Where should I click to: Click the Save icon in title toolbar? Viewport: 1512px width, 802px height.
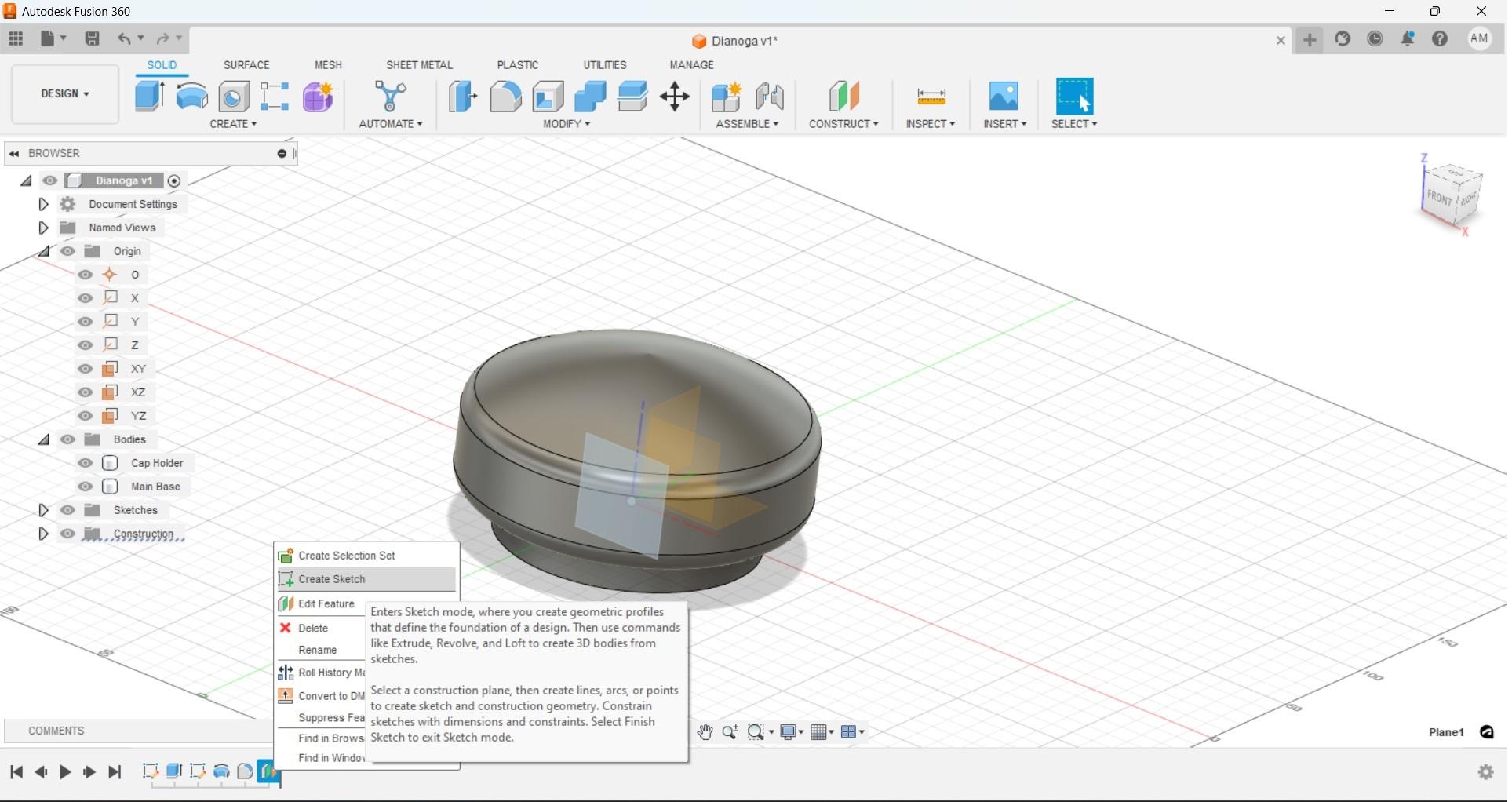[92, 38]
